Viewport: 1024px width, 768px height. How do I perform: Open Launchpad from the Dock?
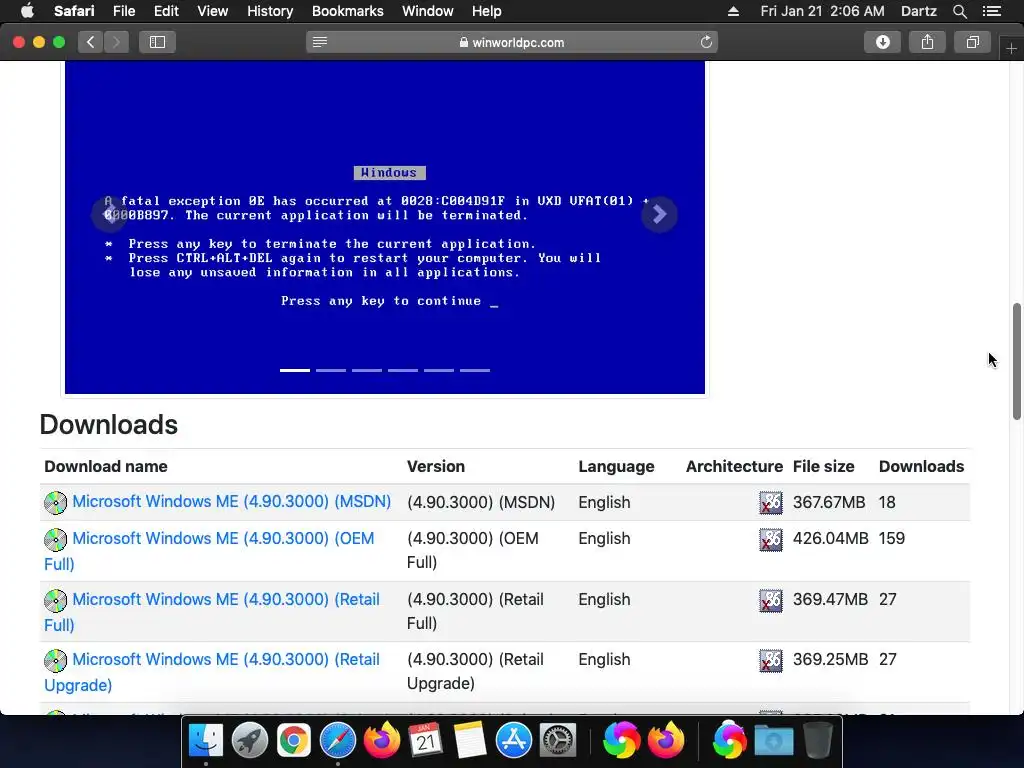(x=249, y=741)
